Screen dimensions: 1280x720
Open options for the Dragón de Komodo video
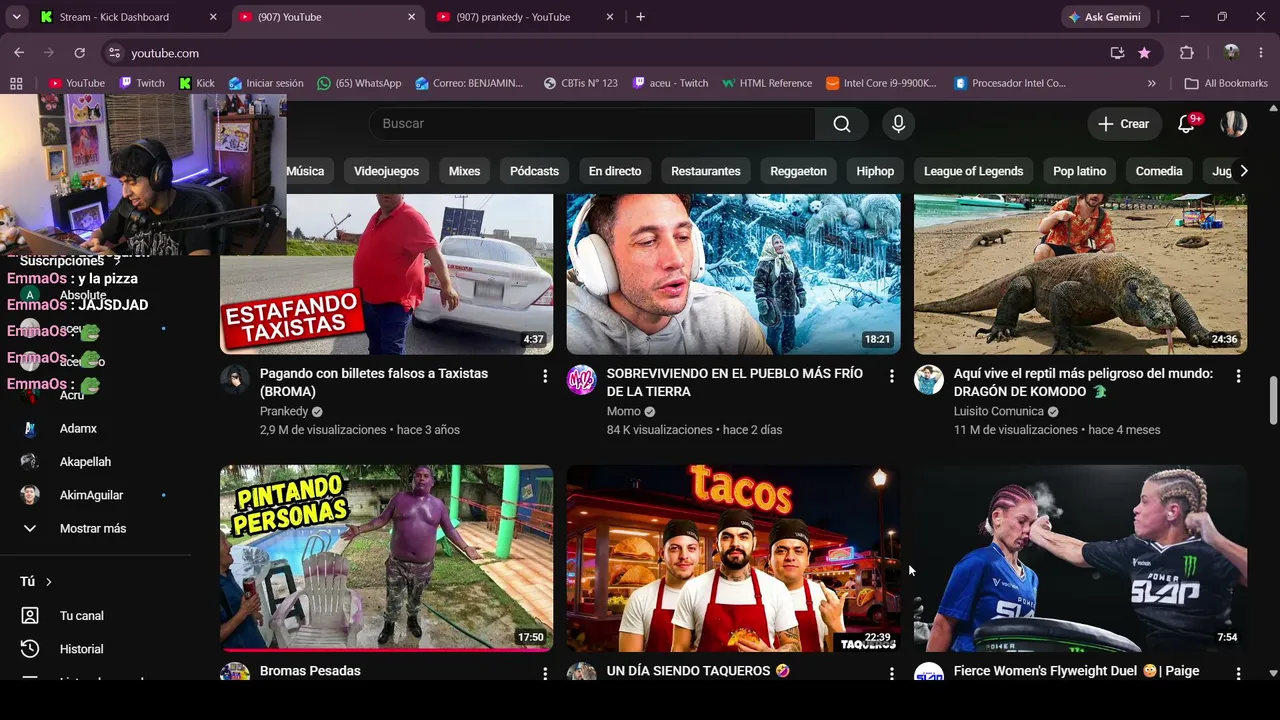[x=1238, y=376]
